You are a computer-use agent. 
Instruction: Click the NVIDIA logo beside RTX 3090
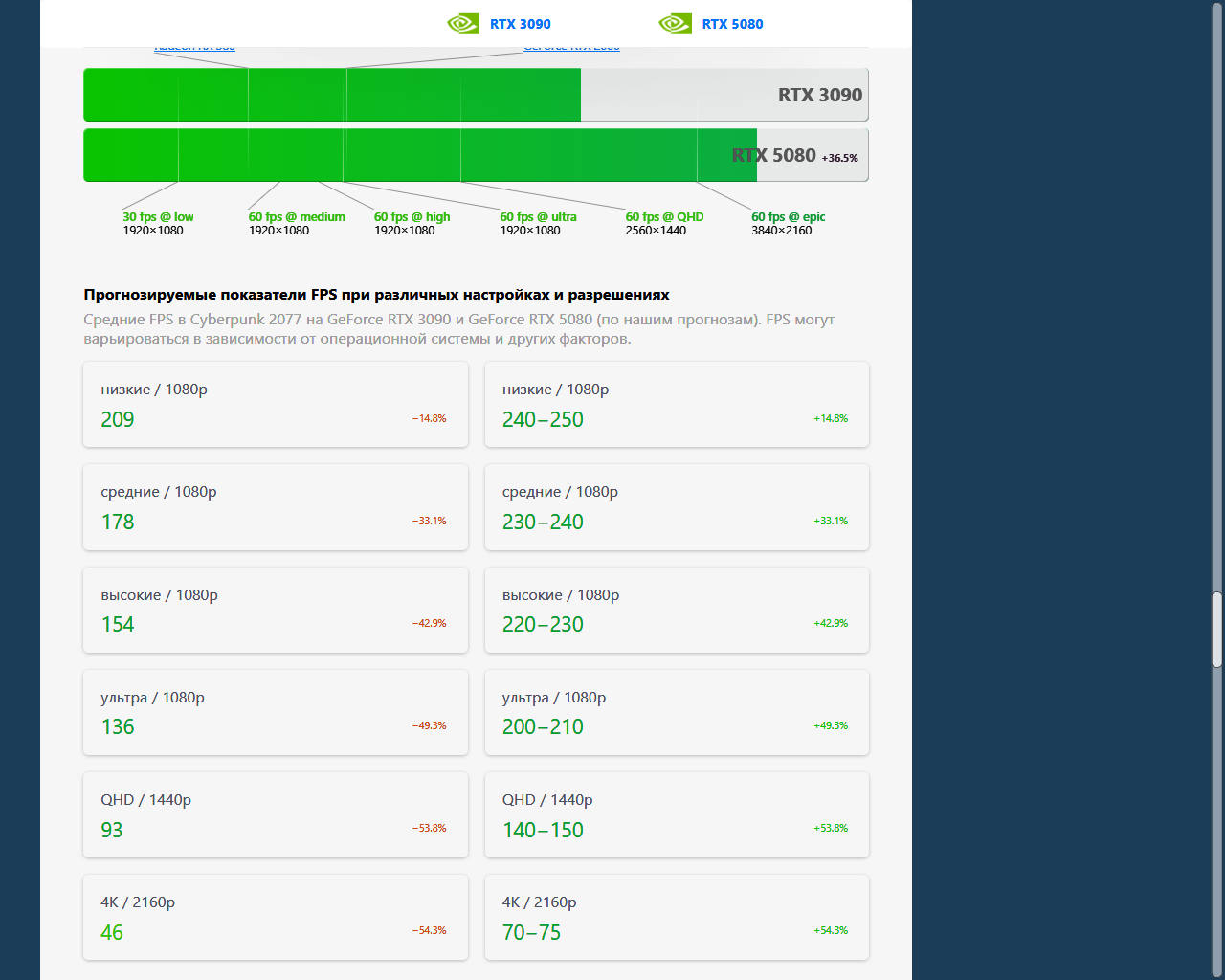click(x=463, y=24)
